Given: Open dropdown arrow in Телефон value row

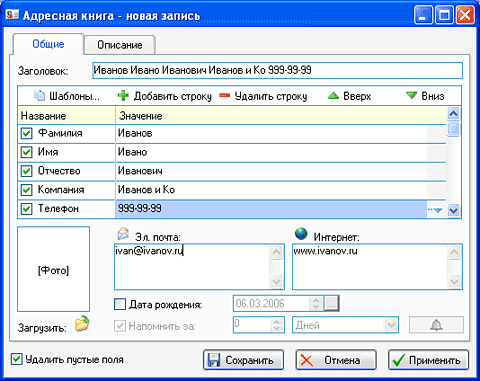Looking at the screenshot, I should [x=435, y=210].
